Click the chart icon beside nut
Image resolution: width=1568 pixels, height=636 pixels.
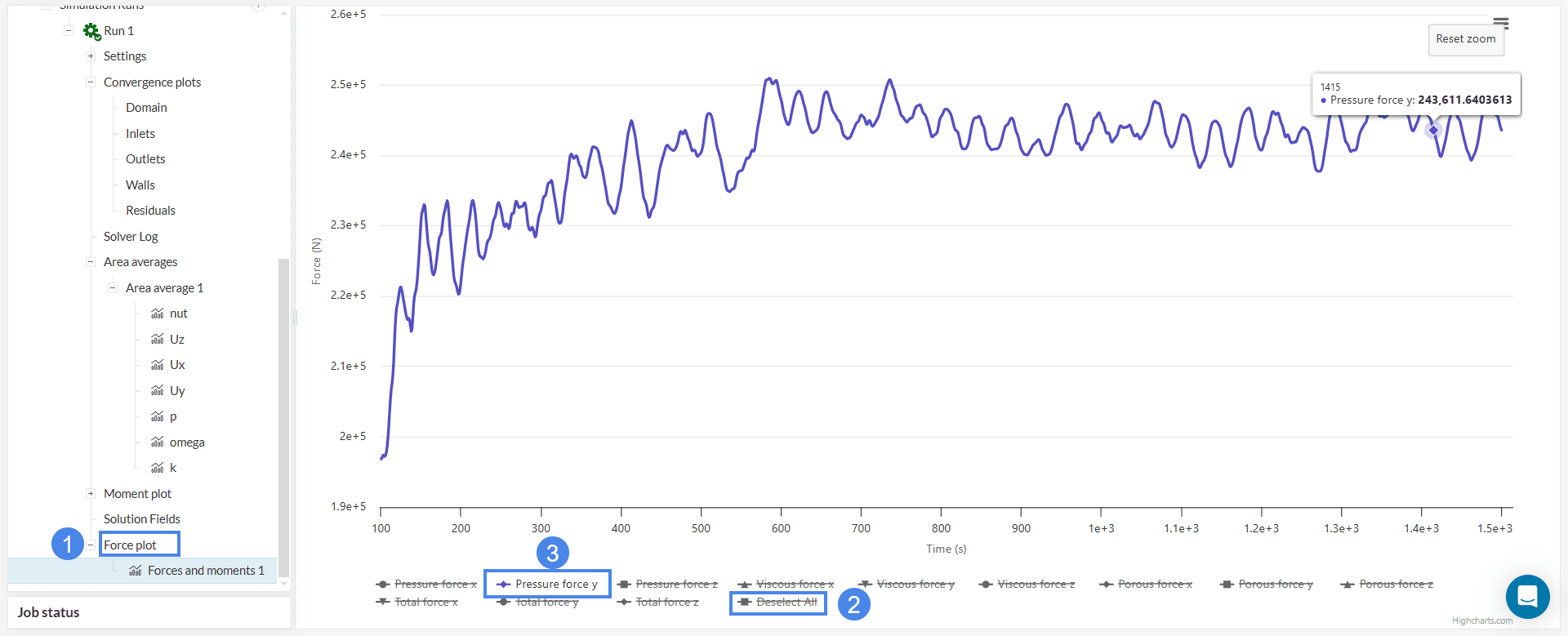pyautogui.click(x=158, y=314)
